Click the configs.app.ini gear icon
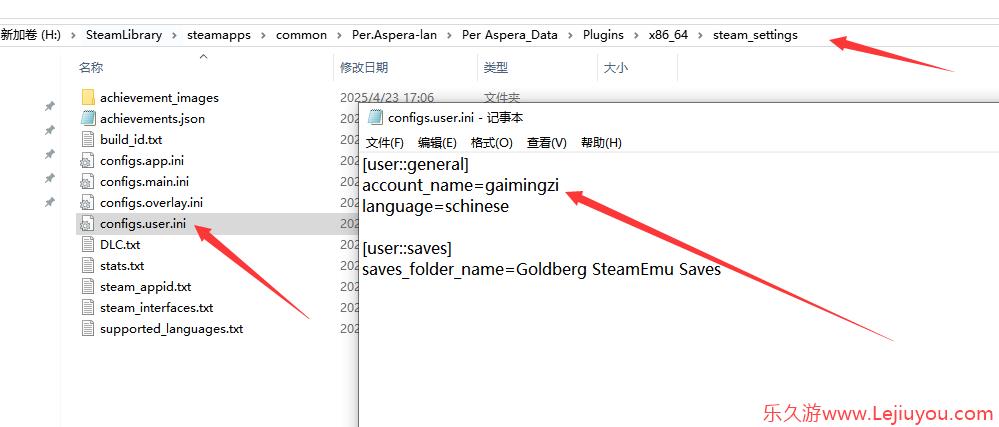 88,161
